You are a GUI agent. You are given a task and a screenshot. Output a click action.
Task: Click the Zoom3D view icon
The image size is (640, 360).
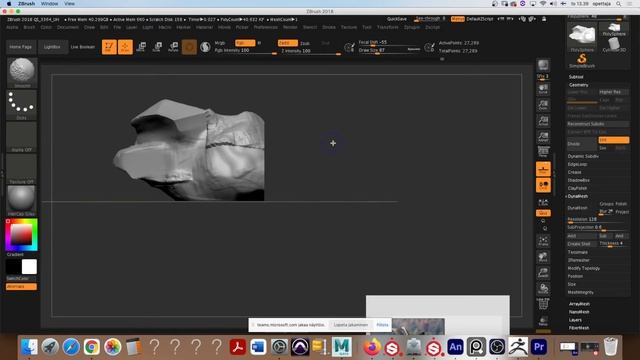[543, 273]
